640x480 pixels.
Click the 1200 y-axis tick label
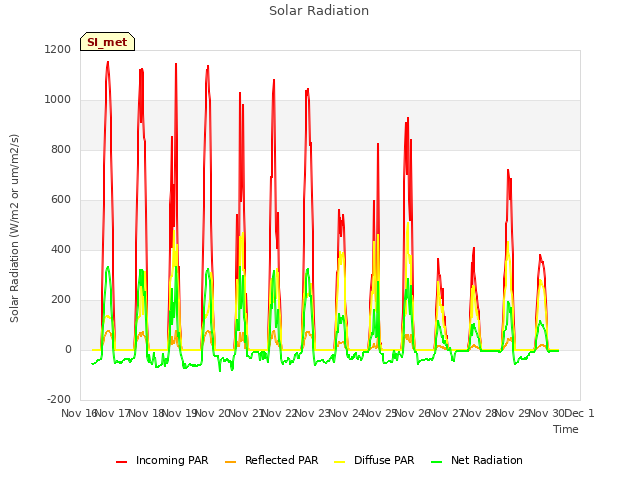pyautogui.click(x=58, y=49)
